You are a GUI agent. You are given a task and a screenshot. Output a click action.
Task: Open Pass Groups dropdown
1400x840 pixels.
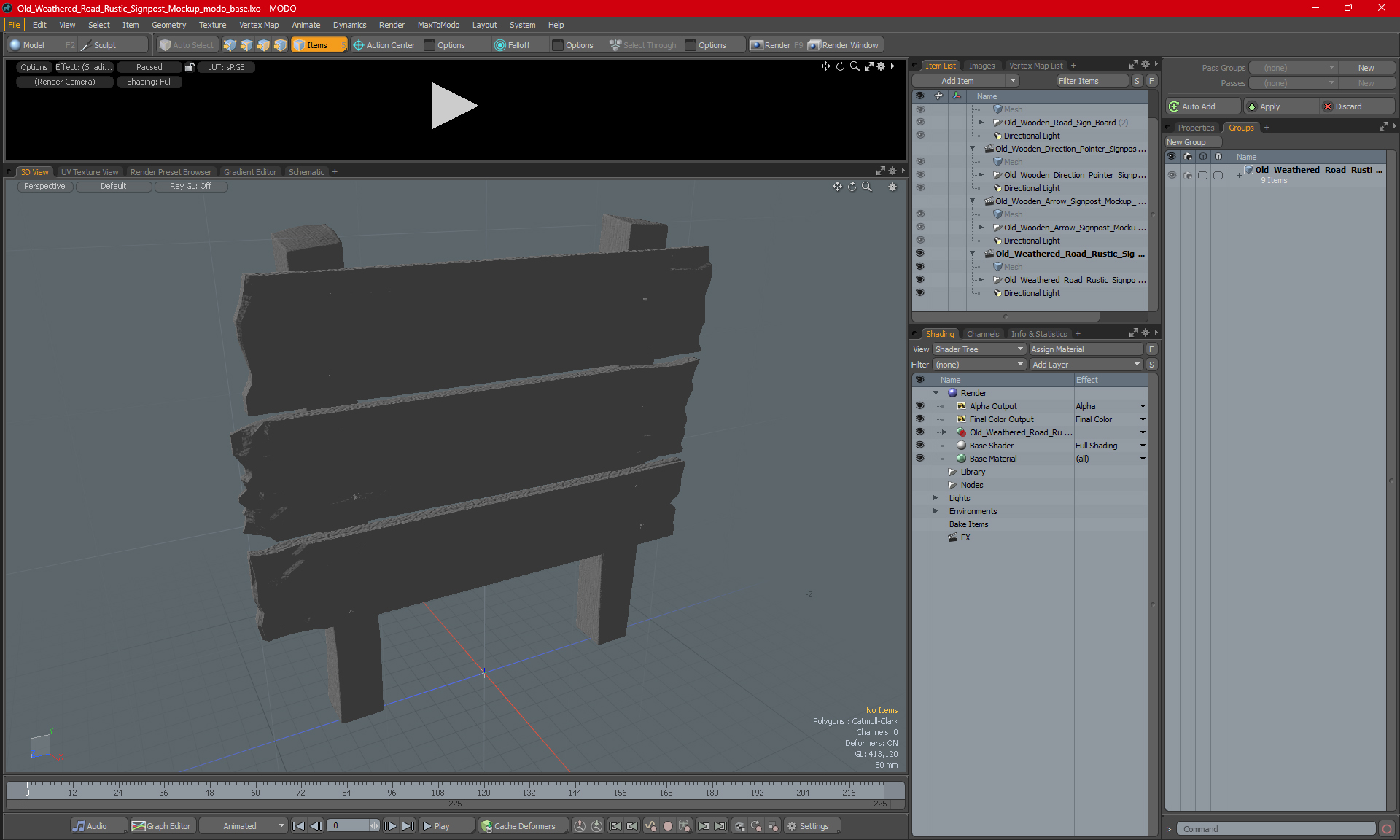1293,68
